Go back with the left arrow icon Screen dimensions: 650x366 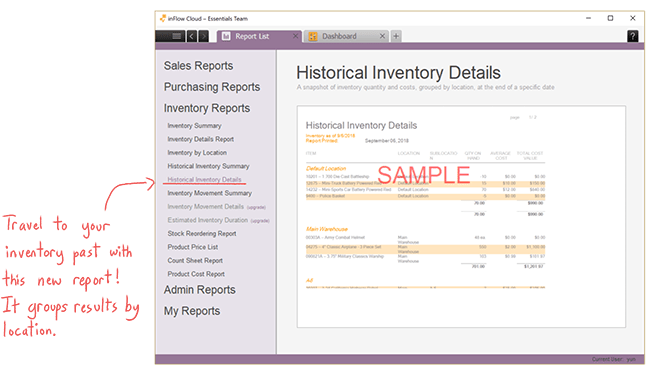click(192, 36)
